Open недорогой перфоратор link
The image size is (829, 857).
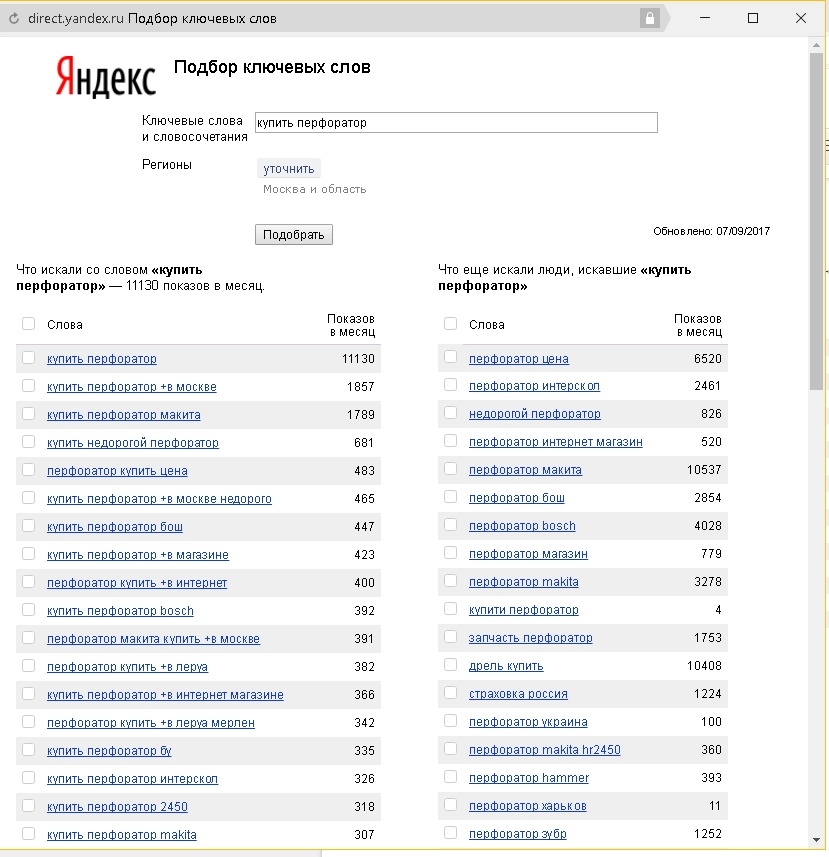pyautogui.click(x=534, y=414)
